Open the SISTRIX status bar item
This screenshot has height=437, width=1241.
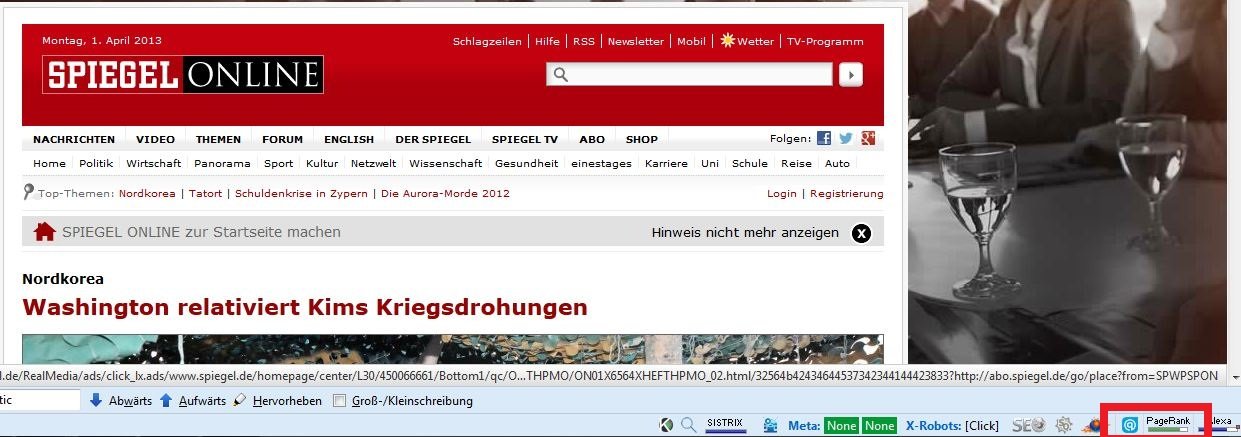pos(725,424)
